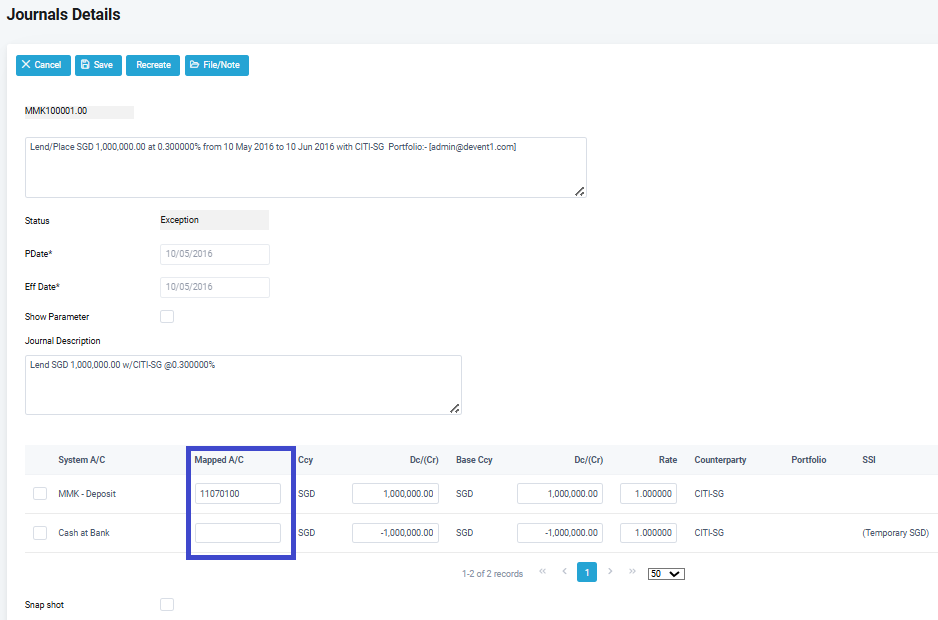Click the Rate field for MMK - Deposit
This screenshot has width=938, height=620.
(648, 494)
